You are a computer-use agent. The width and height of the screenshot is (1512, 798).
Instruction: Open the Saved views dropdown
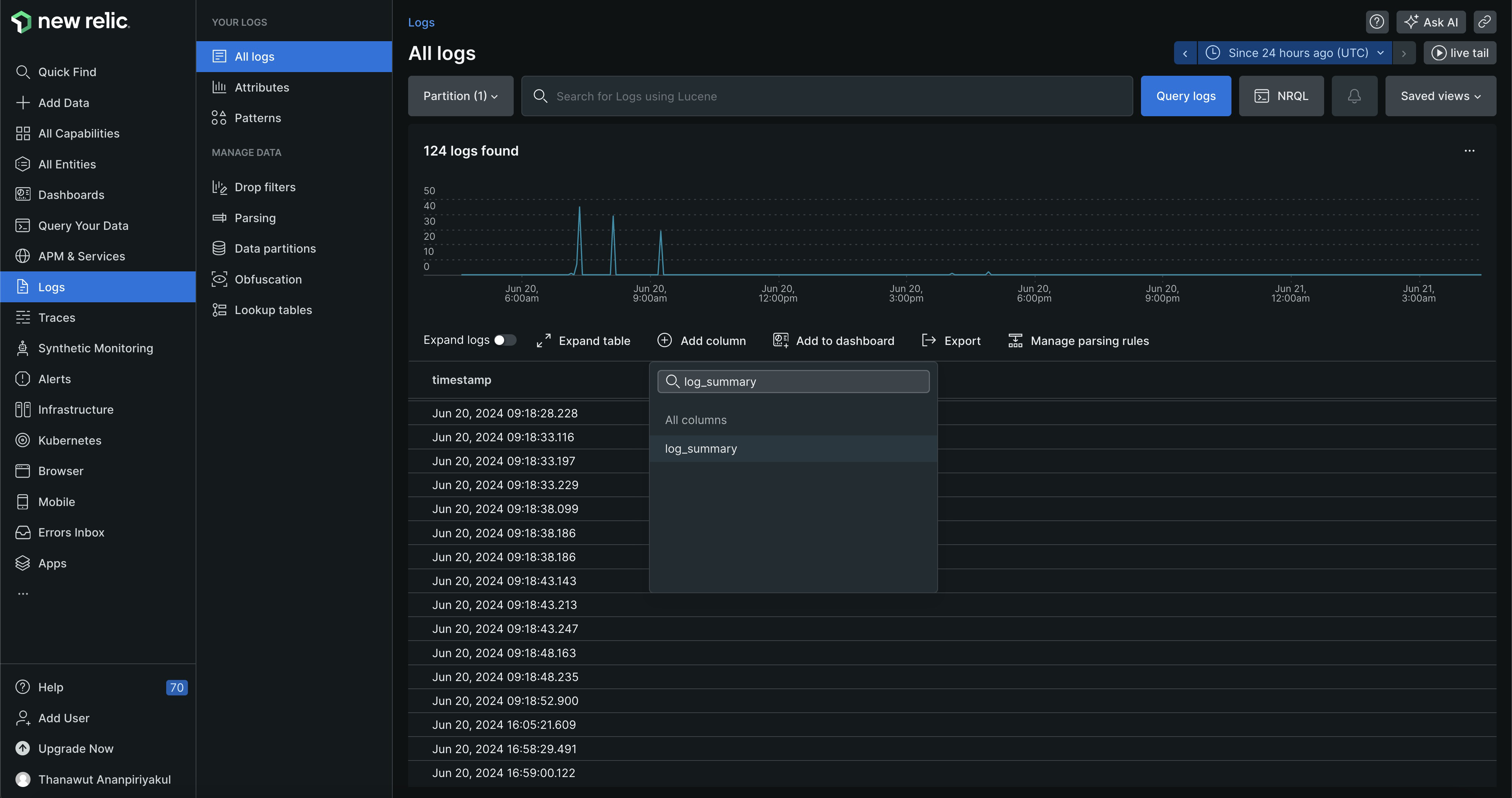tap(1440, 96)
